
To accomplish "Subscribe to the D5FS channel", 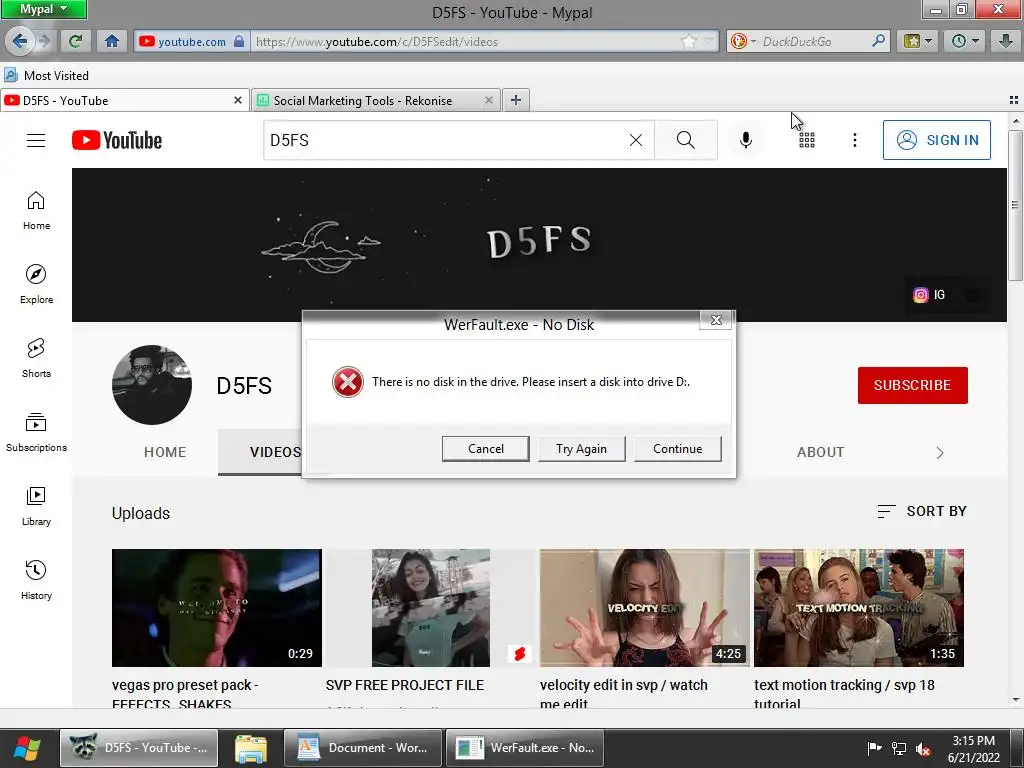I will [x=912, y=385].
